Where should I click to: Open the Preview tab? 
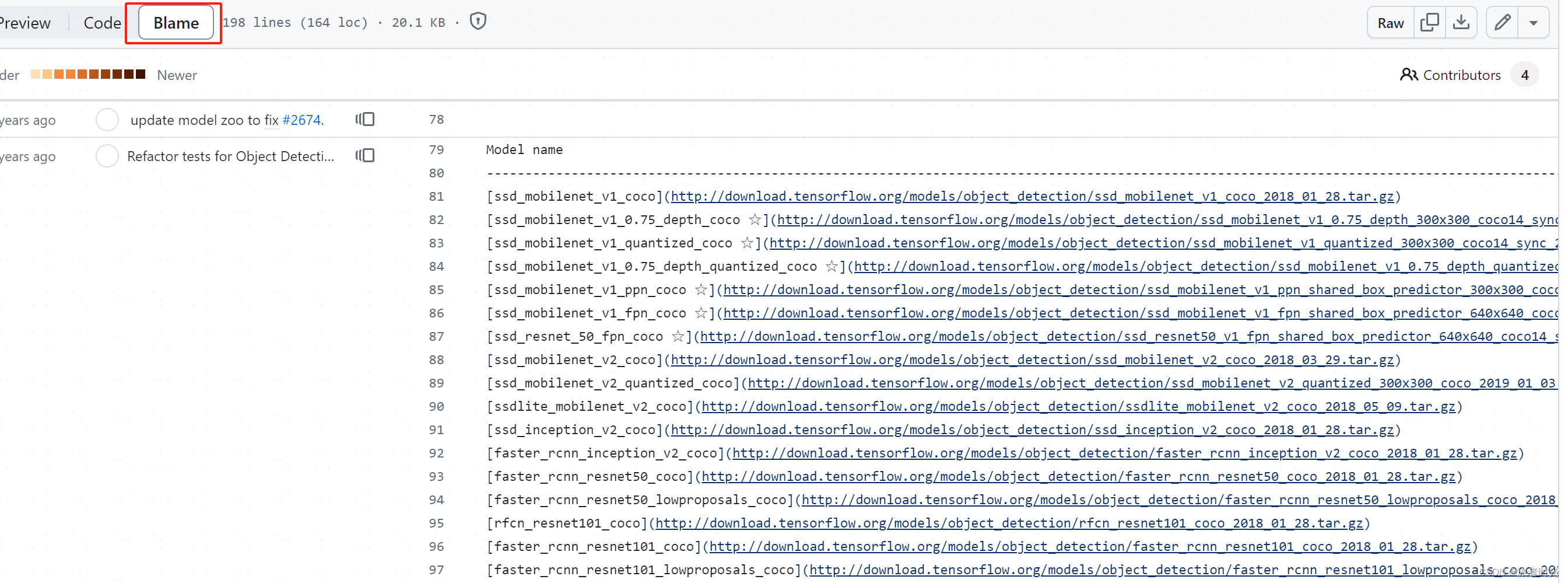(25, 23)
